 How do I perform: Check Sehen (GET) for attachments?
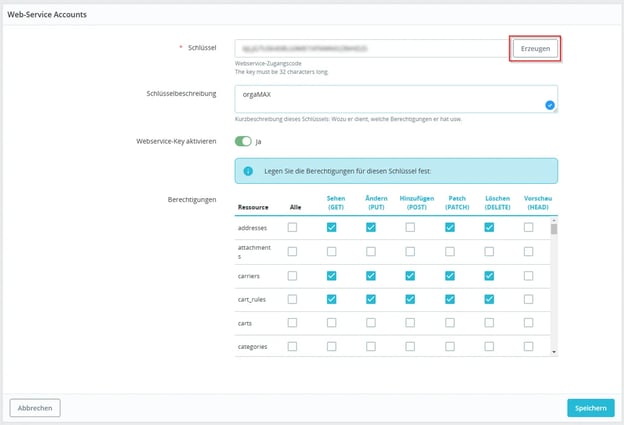[331, 251]
